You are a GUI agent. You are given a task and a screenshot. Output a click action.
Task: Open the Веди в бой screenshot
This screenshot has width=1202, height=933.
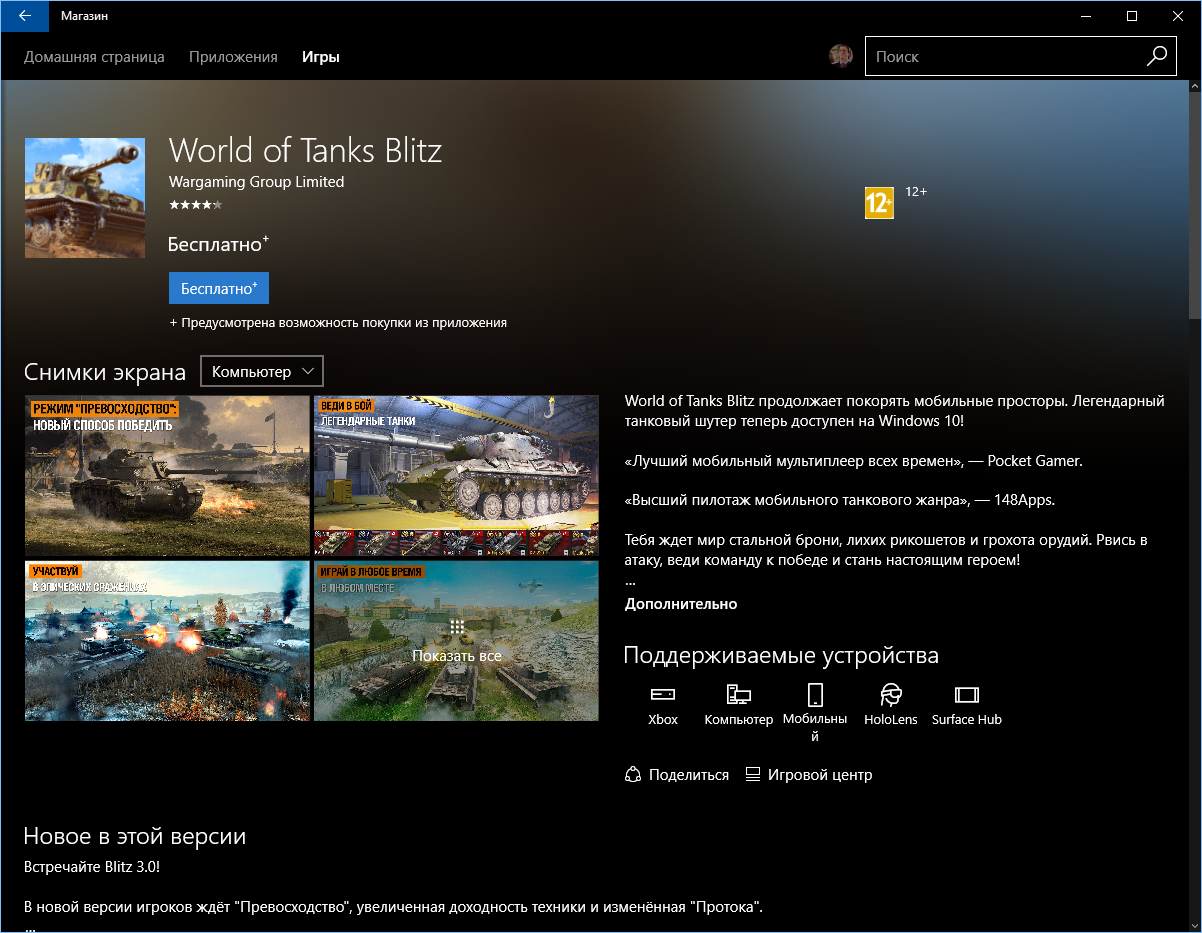click(x=456, y=475)
